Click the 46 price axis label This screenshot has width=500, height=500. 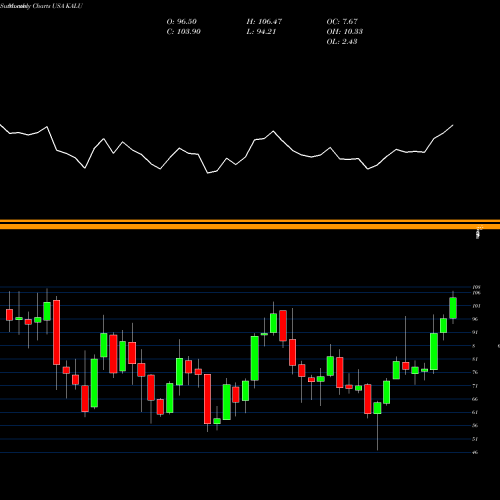(x=476, y=452)
